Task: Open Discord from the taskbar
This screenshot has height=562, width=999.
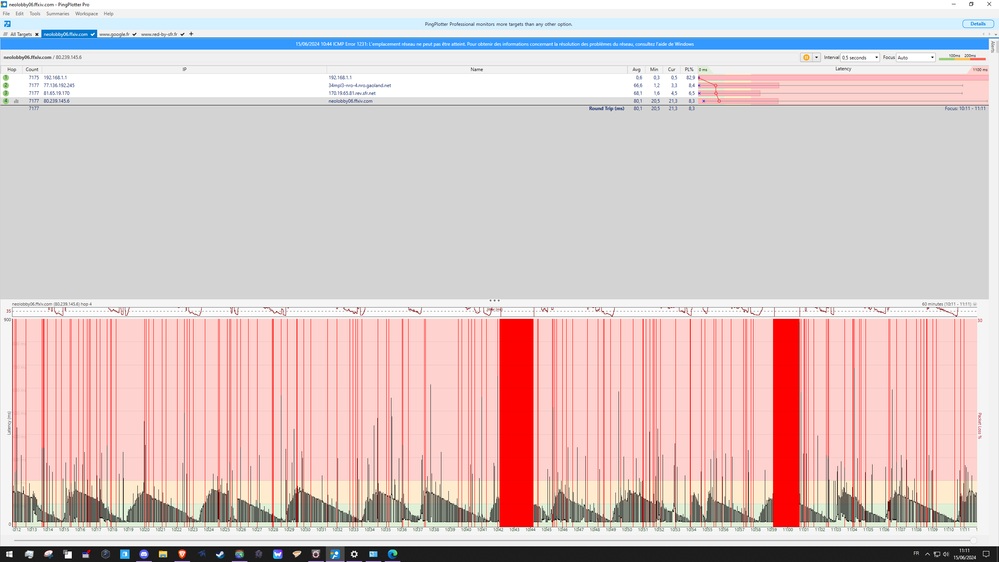Action: point(144,553)
